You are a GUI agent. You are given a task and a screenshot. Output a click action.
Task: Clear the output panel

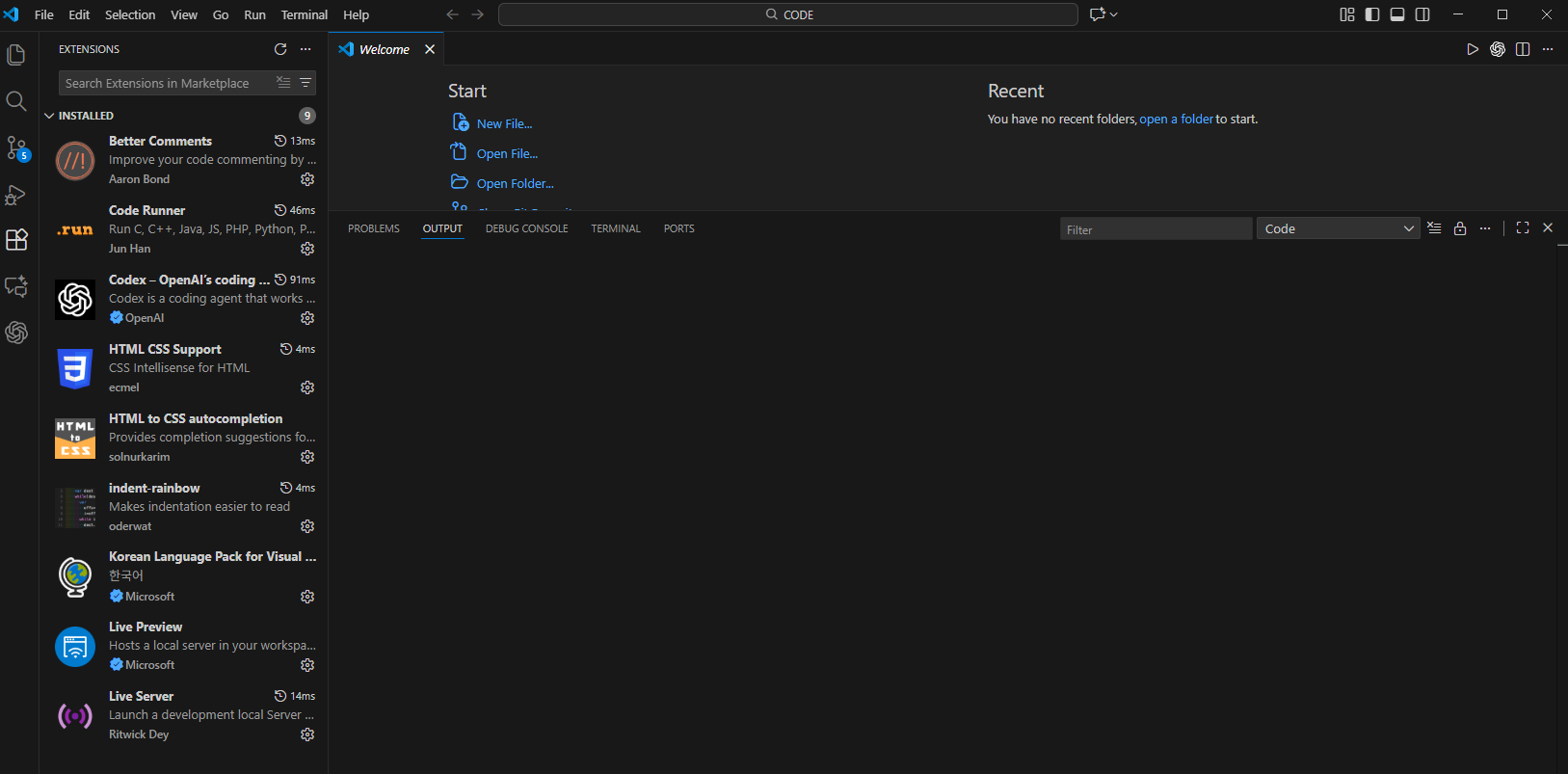(1435, 228)
